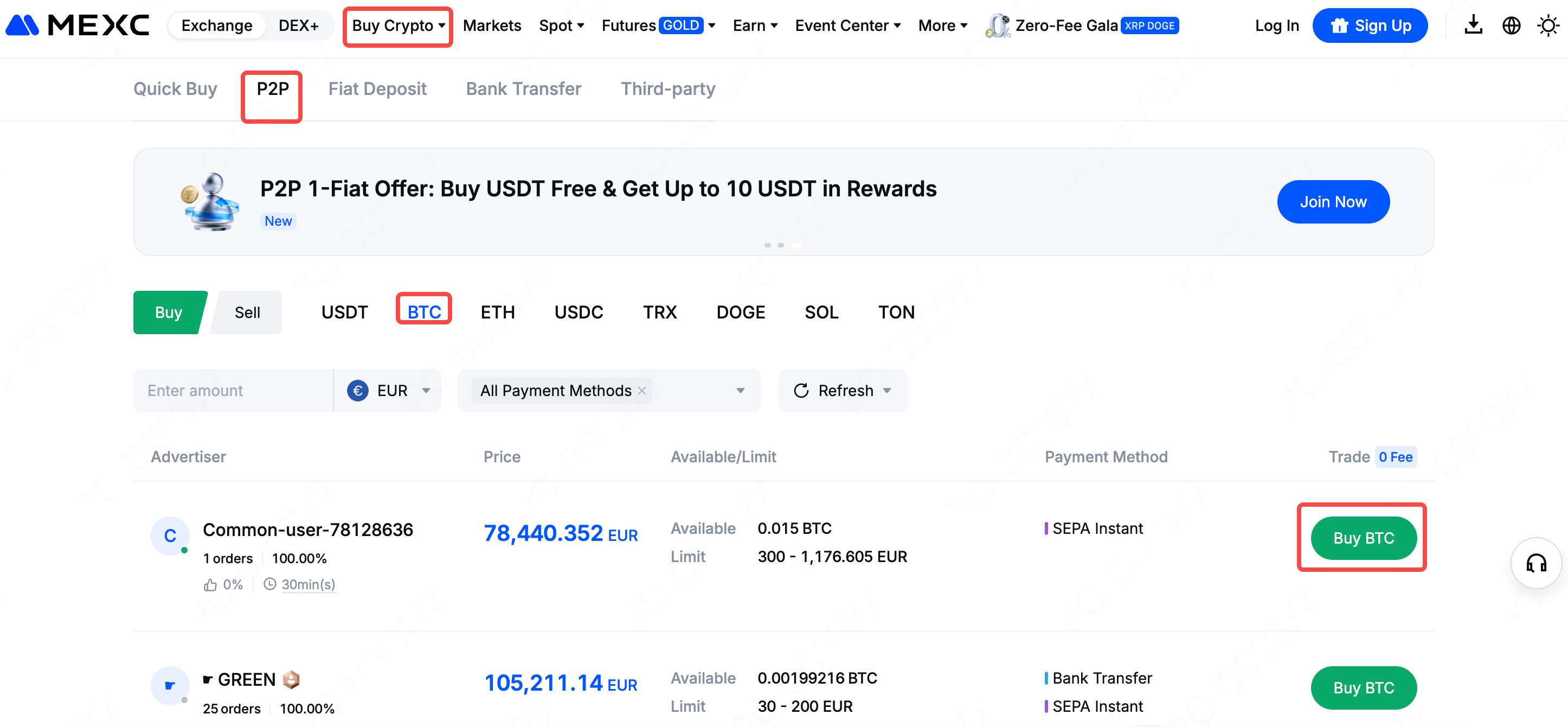
Task: Select the Buy toggle
Action: (x=168, y=313)
